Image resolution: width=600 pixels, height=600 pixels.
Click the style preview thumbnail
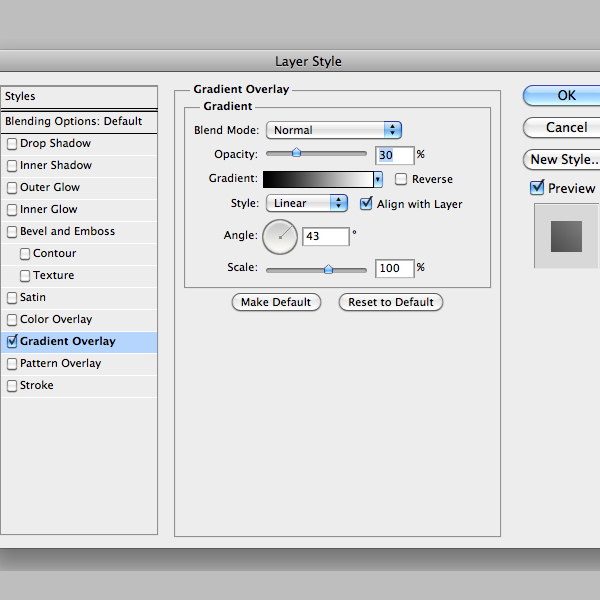tap(566, 236)
